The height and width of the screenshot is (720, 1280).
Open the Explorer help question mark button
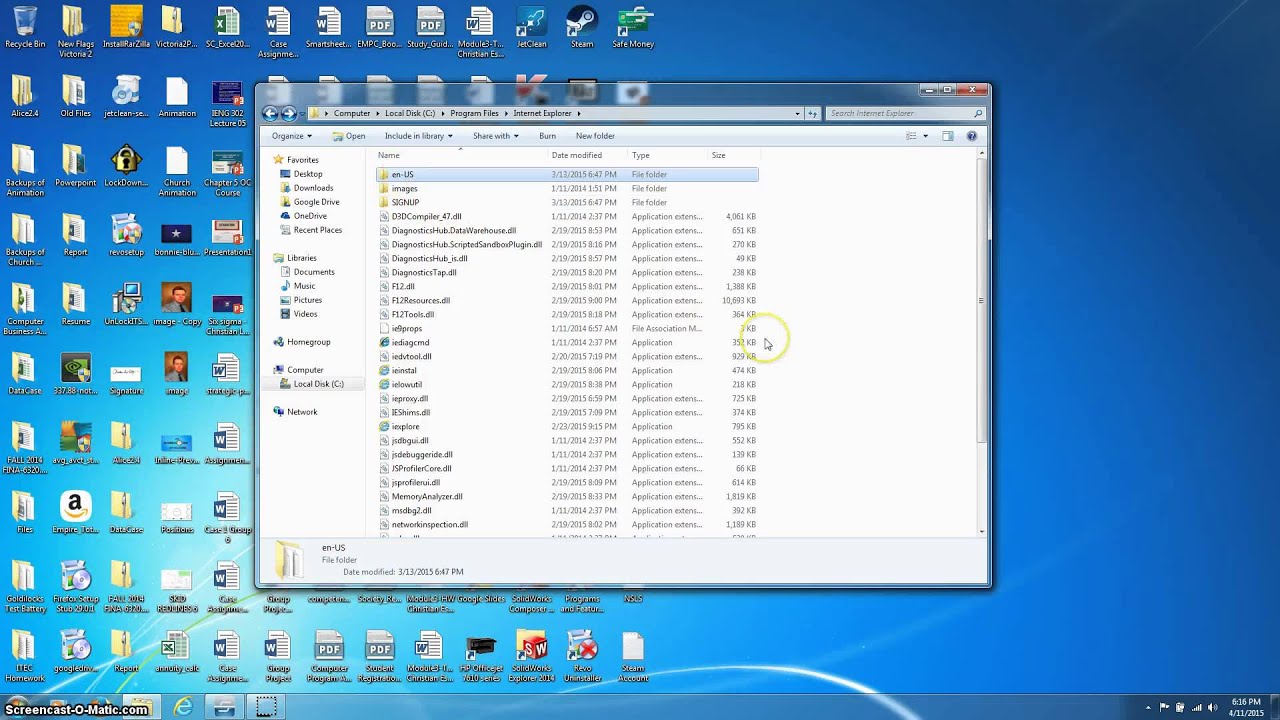971,136
